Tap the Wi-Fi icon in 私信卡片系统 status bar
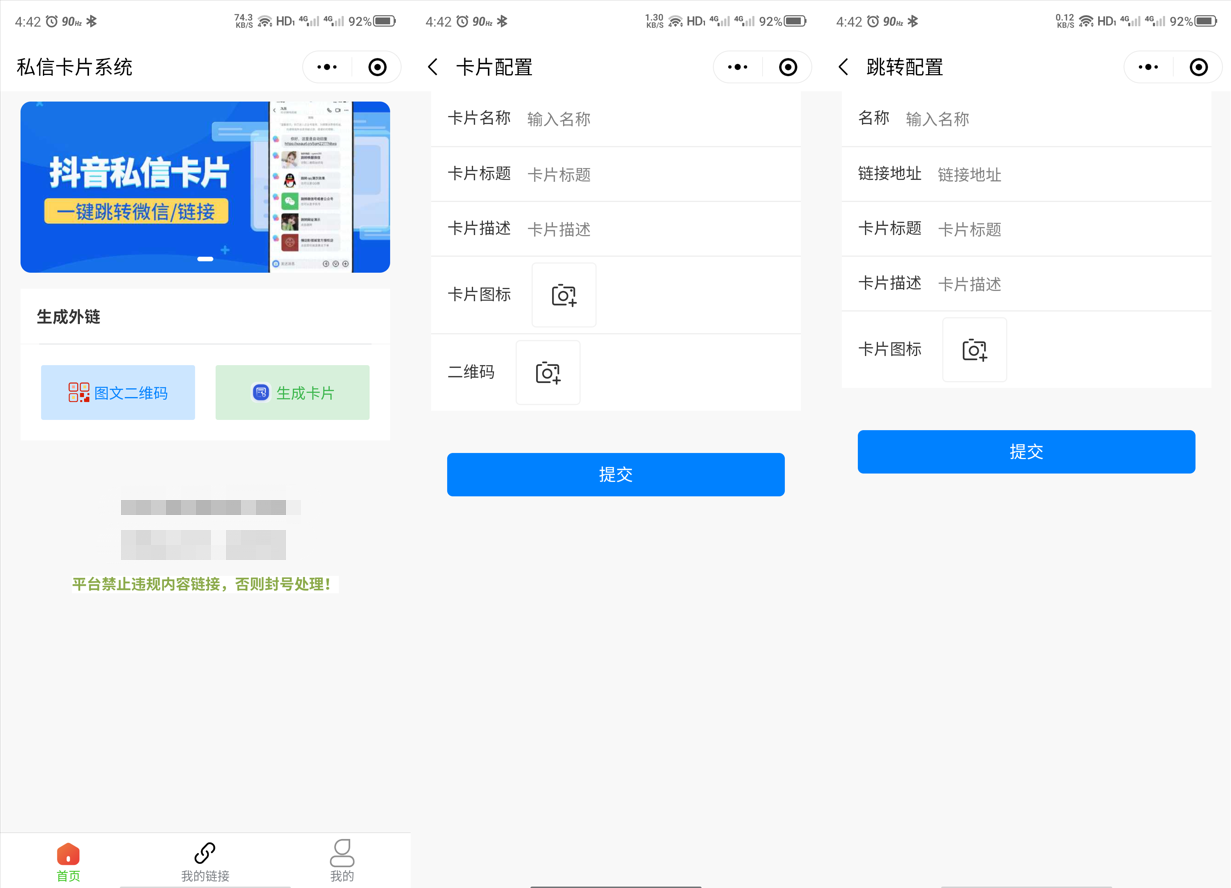This screenshot has width=1231, height=888. click(x=265, y=21)
